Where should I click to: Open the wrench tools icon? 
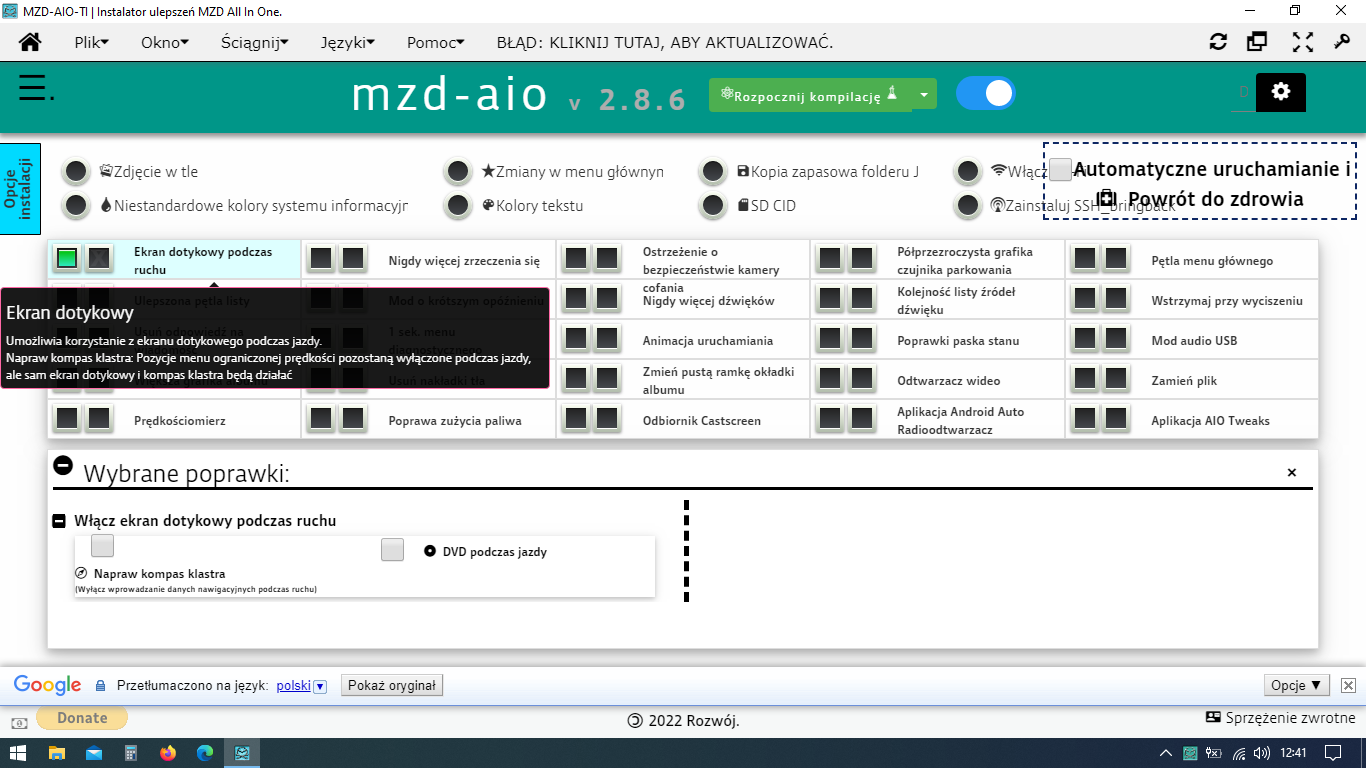coord(1342,42)
